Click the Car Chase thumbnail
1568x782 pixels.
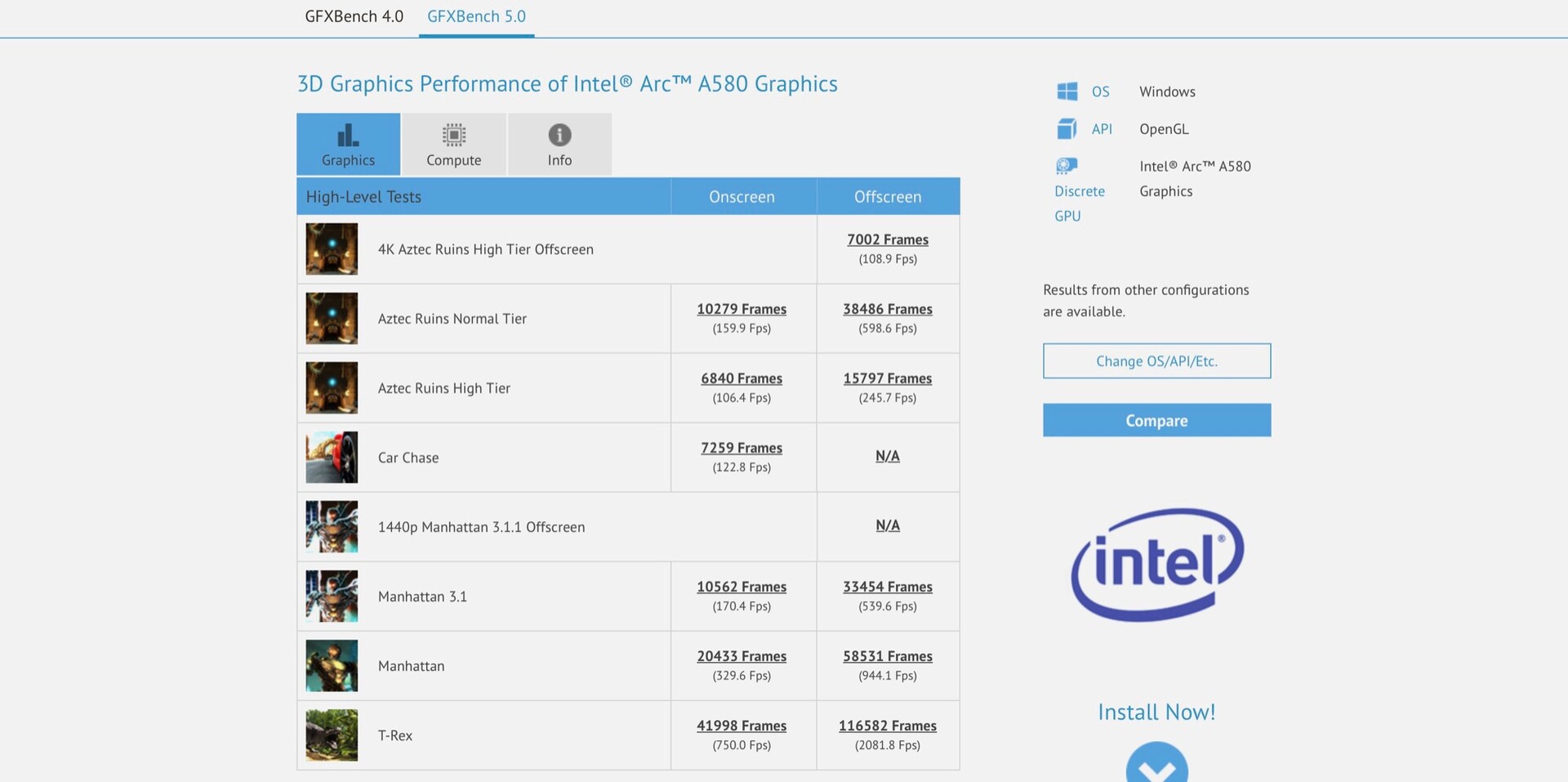point(332,458)
